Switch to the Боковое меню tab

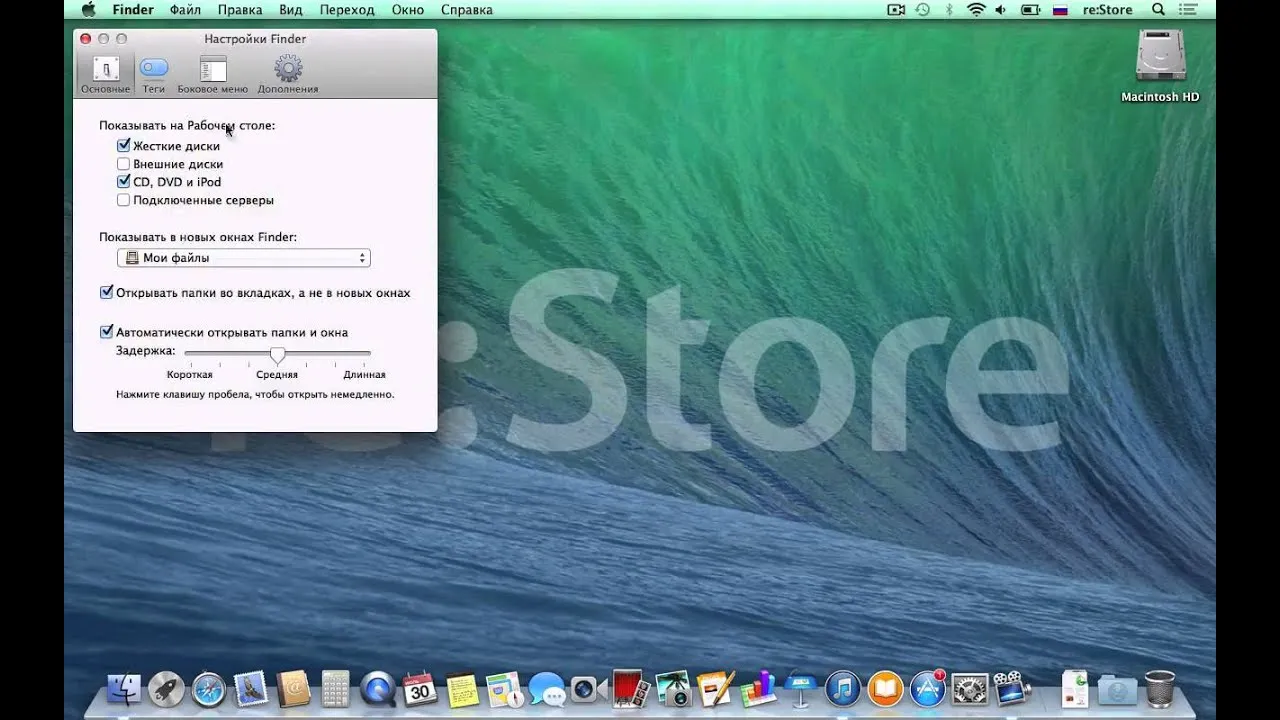click(x=213, y=75)
